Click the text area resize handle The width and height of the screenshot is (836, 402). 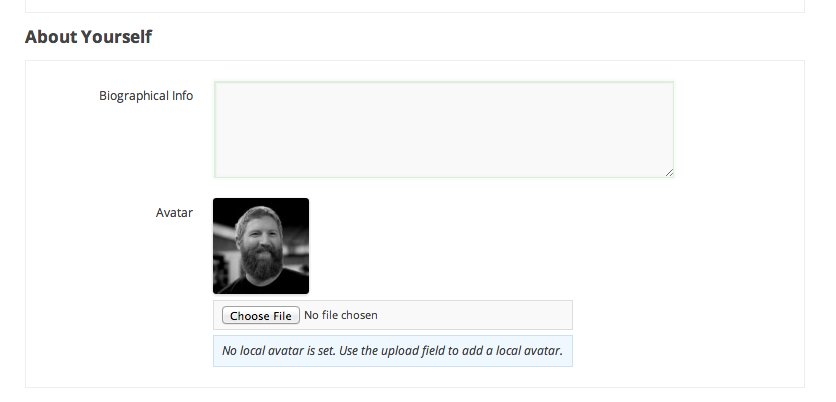(x=669, y=172)
